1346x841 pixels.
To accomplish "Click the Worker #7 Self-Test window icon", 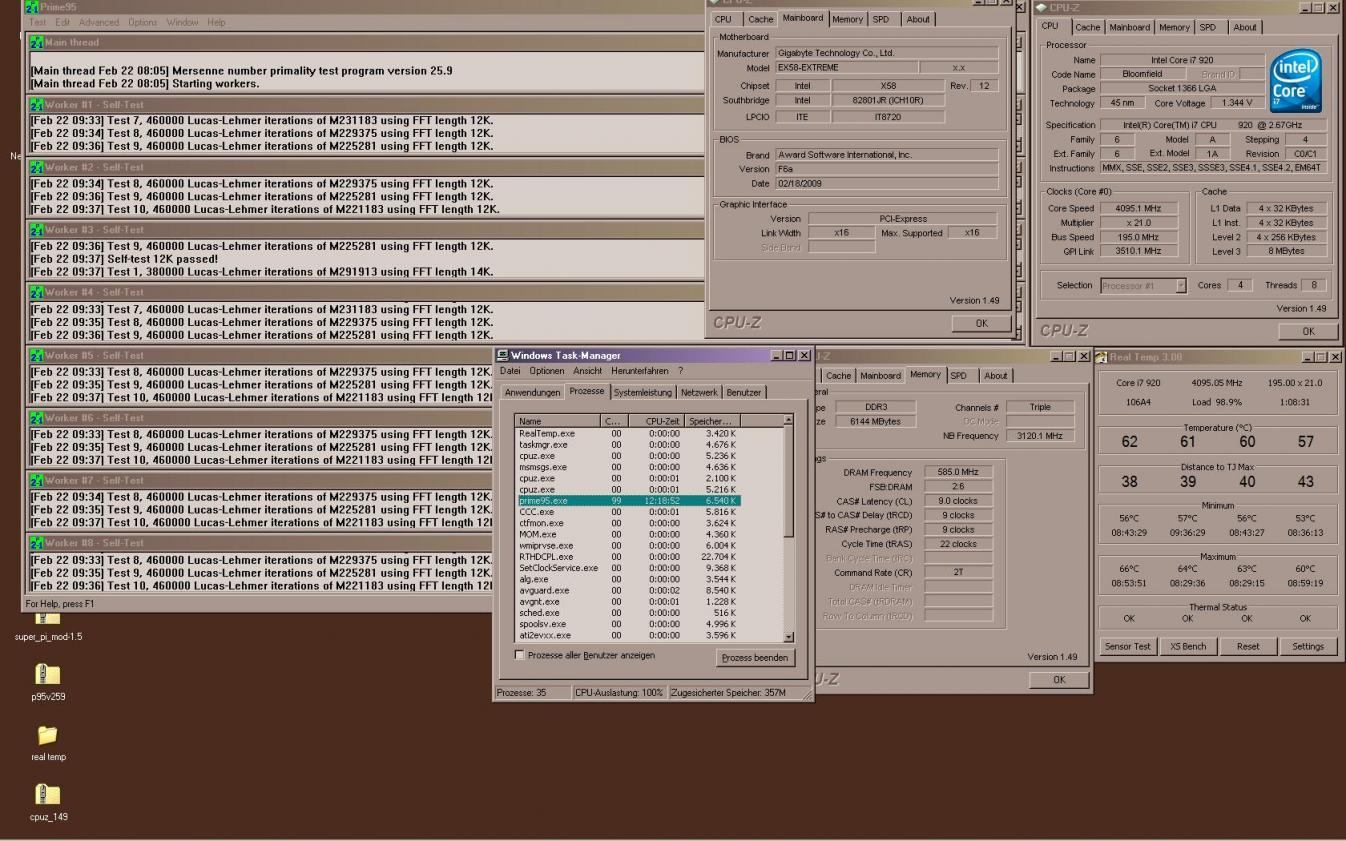I will [x=36, y=480].
